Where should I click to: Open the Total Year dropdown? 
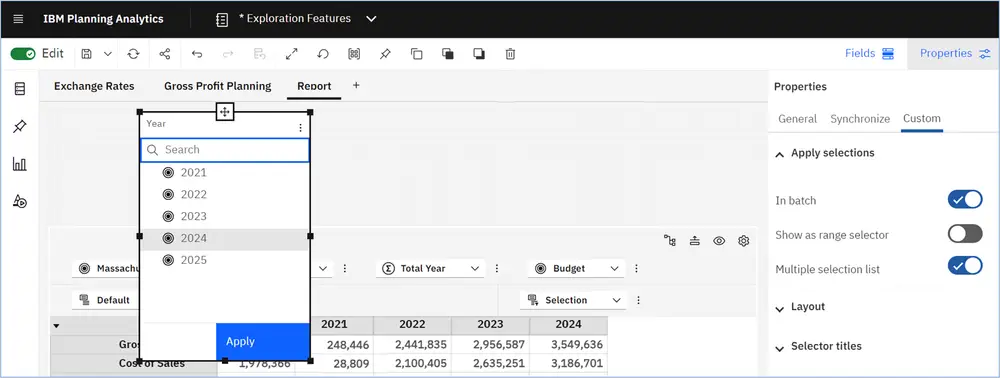[430, 268]
